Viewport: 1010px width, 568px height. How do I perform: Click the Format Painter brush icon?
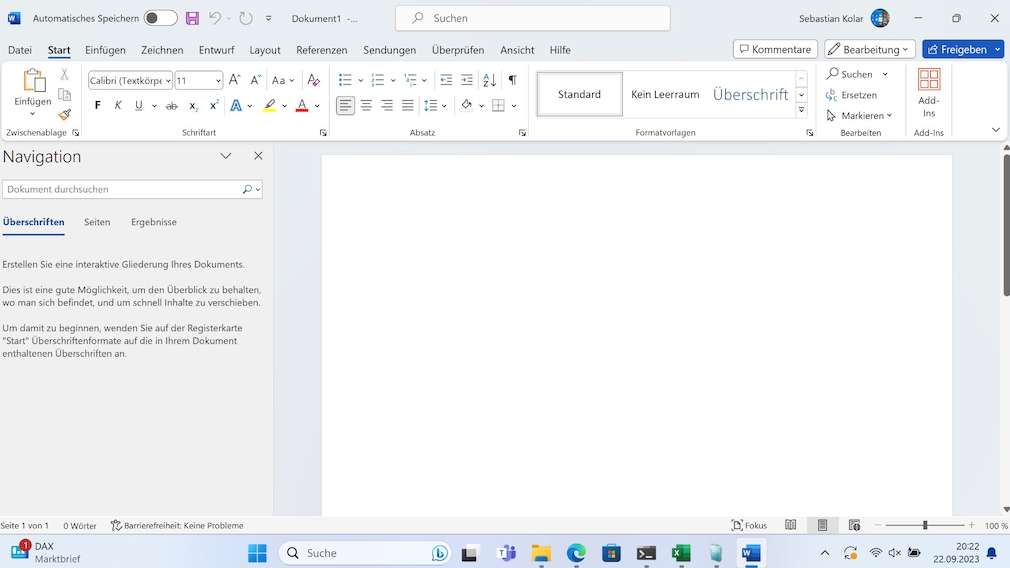[65, 115]
